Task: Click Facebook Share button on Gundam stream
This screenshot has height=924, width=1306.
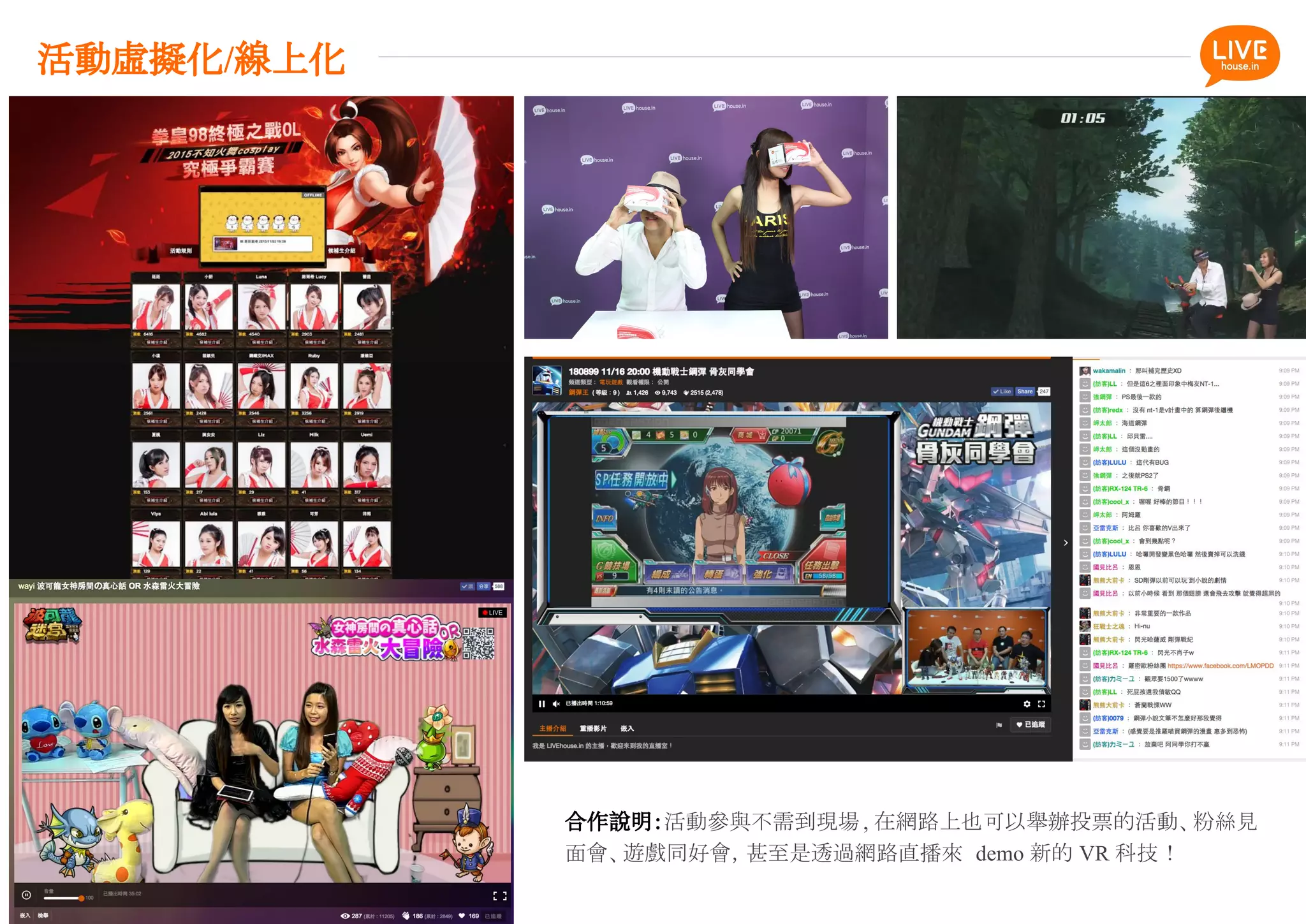Action: tap(1025, 392)
